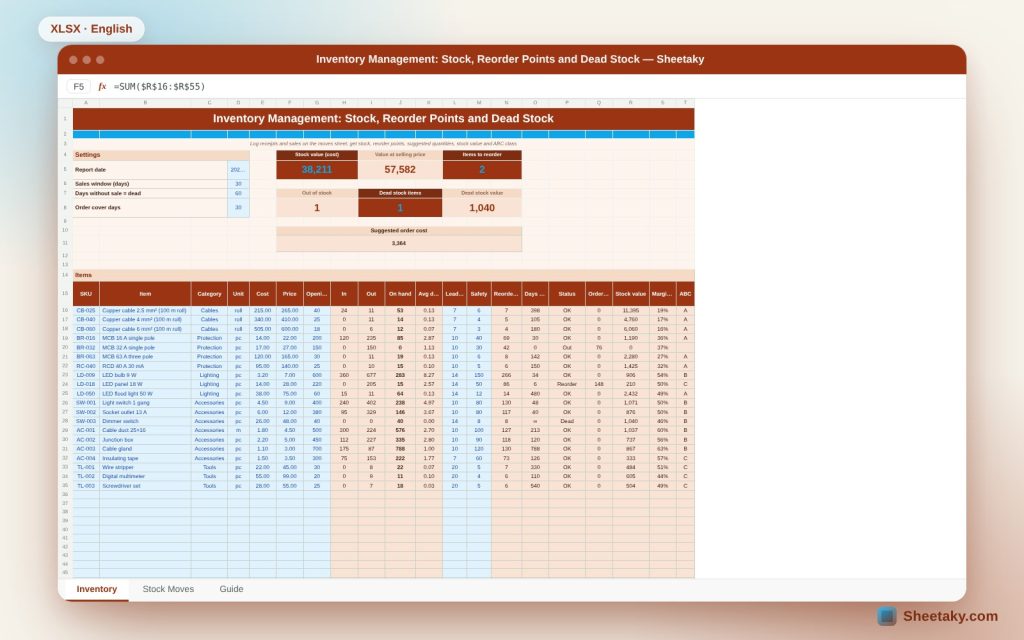The height and width of the screenshot is (640, 1024).
Task: Click the SKU column header
Action: click(x=86, y=294)
